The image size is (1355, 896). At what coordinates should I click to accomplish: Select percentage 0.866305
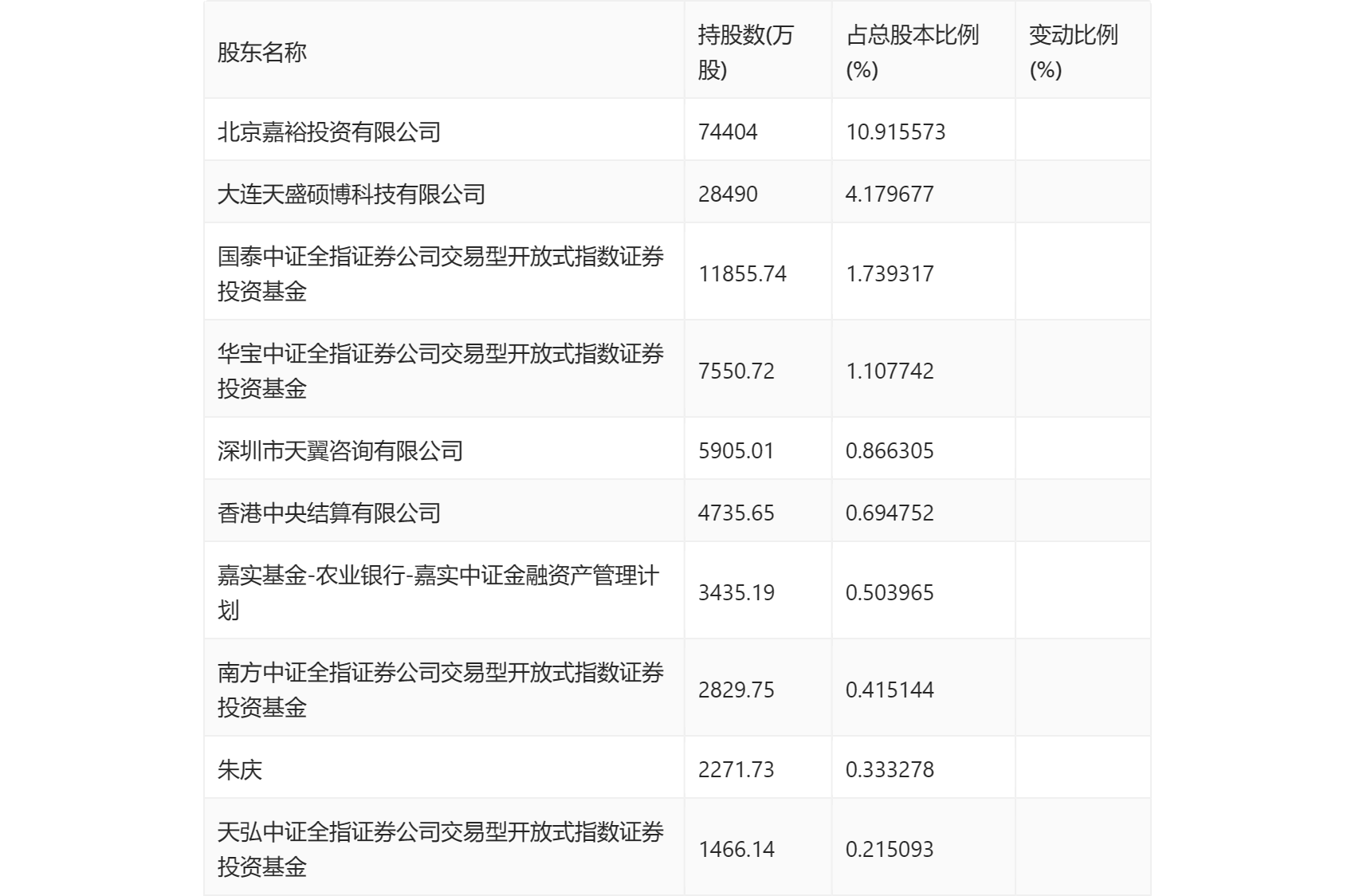(x=890, y=450)
